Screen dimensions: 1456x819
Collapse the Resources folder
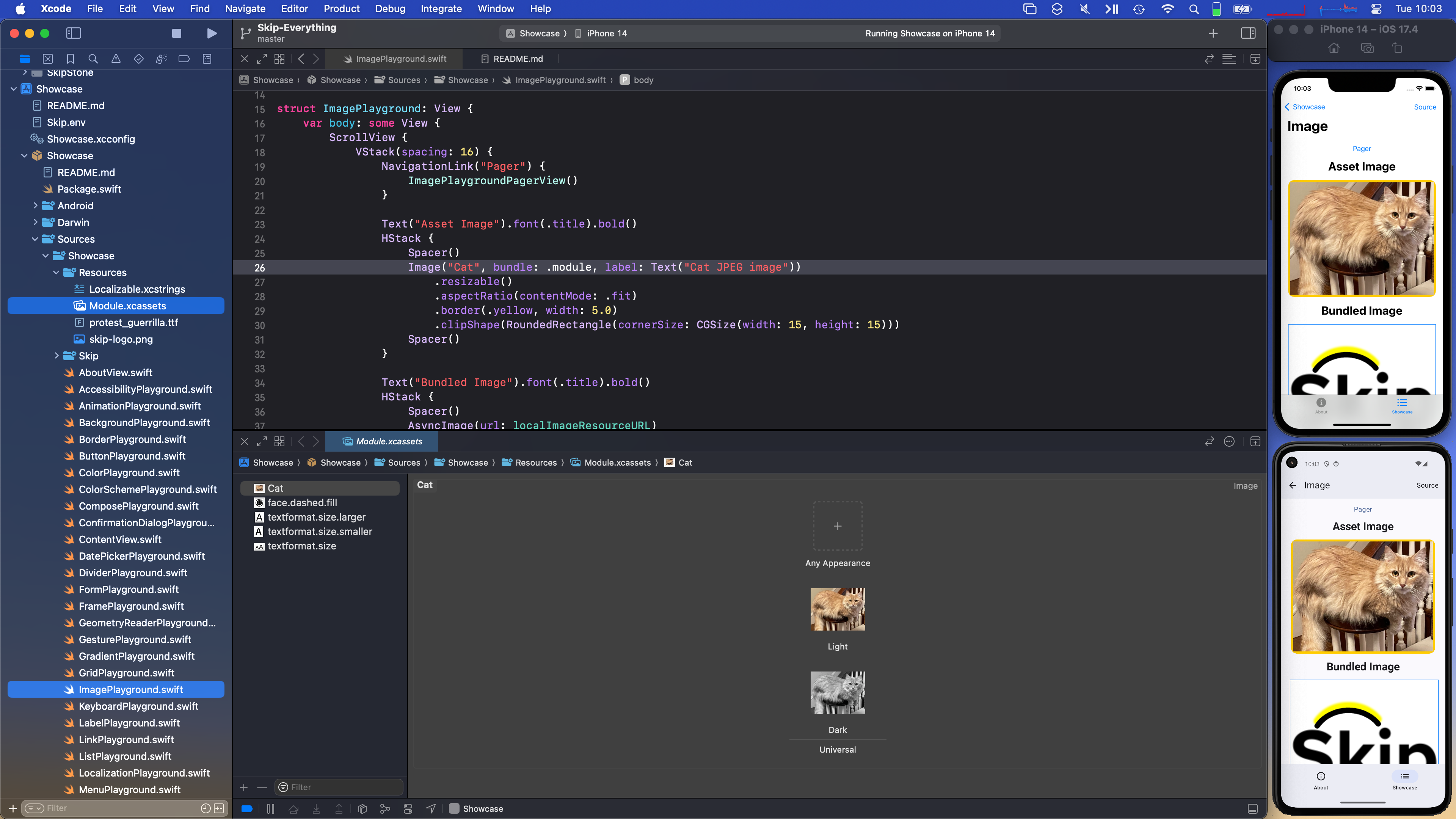[x=56, y=273]
